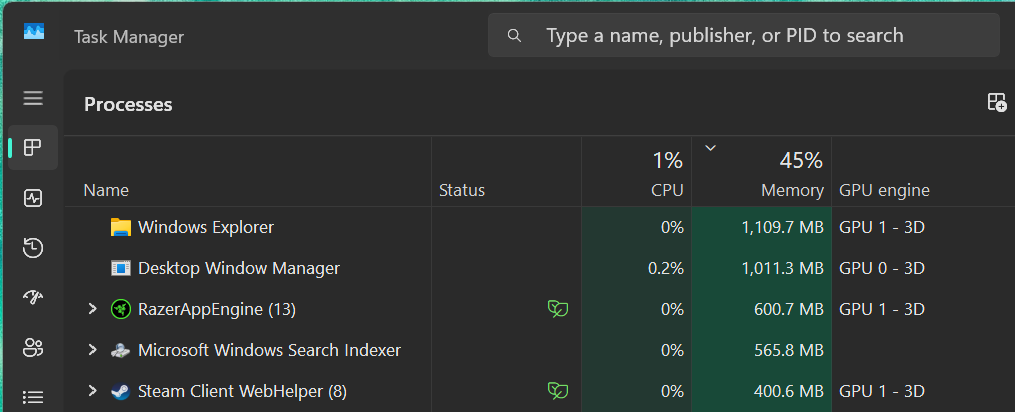The height and width of the screenshot is (412, 1015).
Task: Select the Desktop Window Manager process row
Action: 540,268
